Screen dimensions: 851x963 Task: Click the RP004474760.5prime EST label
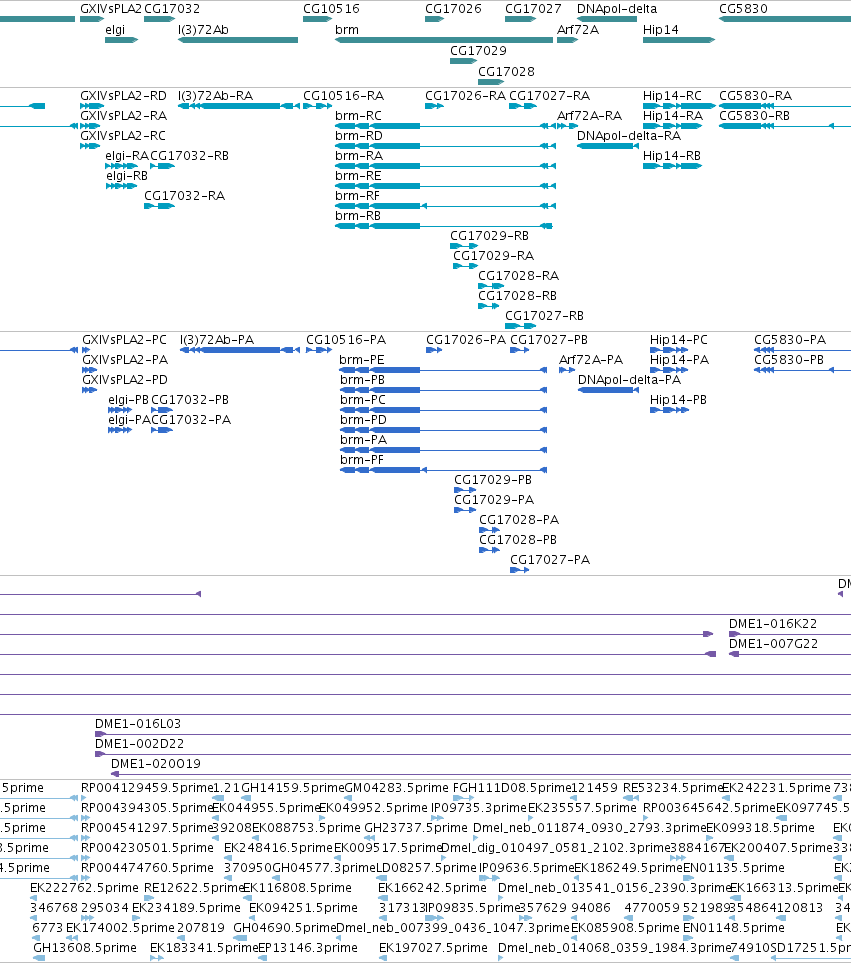coord(147,868)
